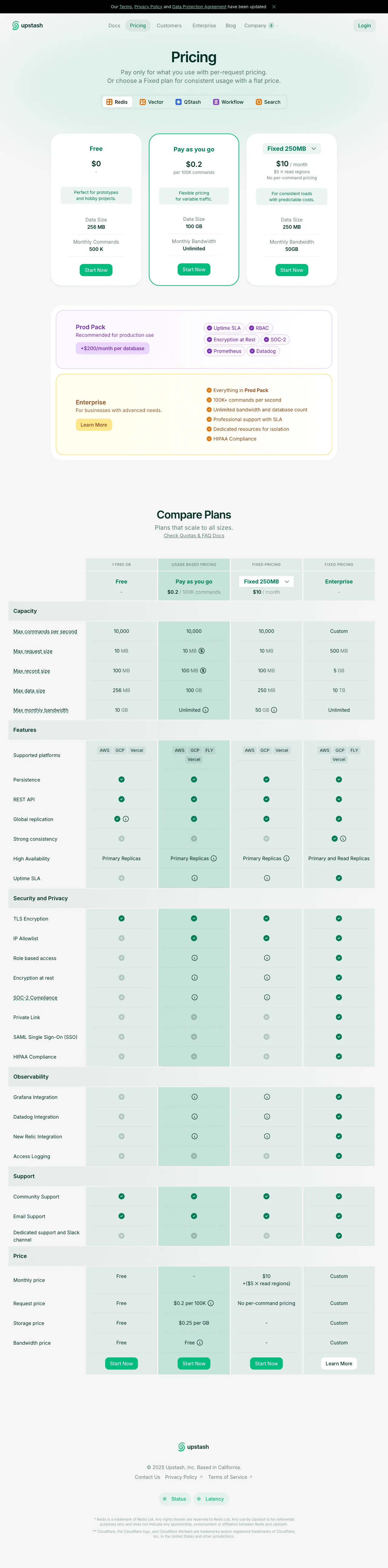Screen dimensions: 388x1568
Task: Click Learn More in the Enterprise banner
Action: coord(94,425)
